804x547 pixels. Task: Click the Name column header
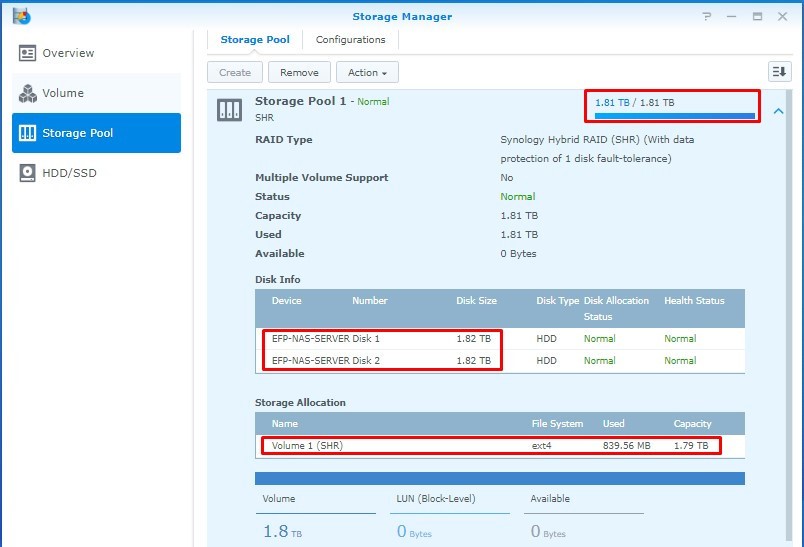(285, 424)
